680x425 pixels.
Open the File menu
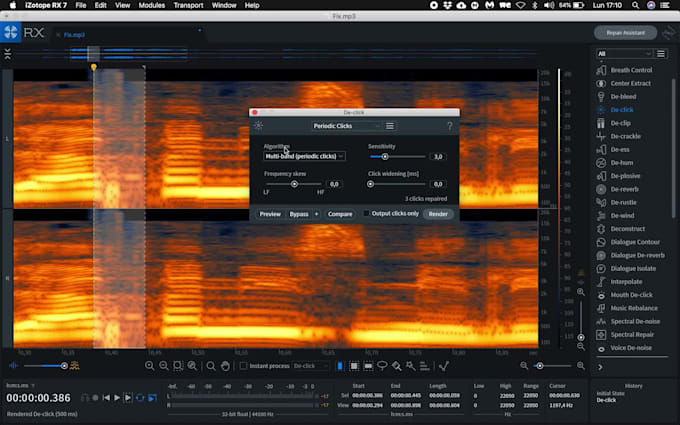[x=81, y=5]
